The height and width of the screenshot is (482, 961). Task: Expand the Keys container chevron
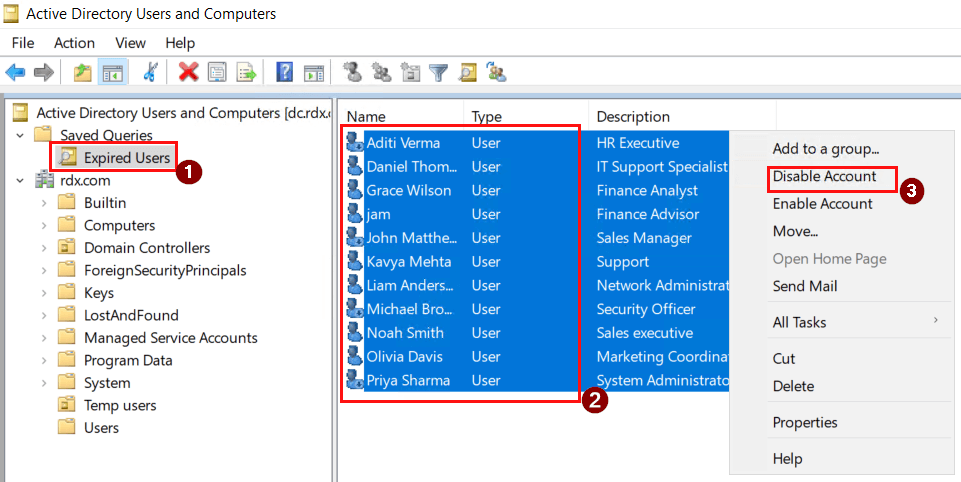click(44, 293)
